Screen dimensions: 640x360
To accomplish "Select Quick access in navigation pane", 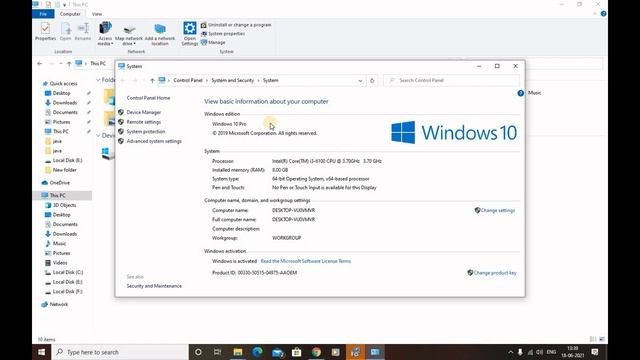I will [63, 83].
